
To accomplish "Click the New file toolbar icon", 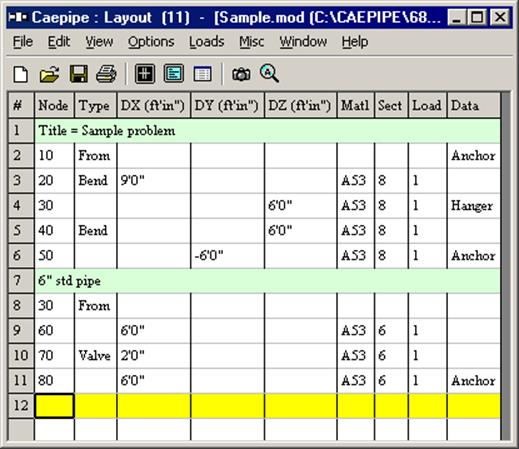I will tap(21, 74).
